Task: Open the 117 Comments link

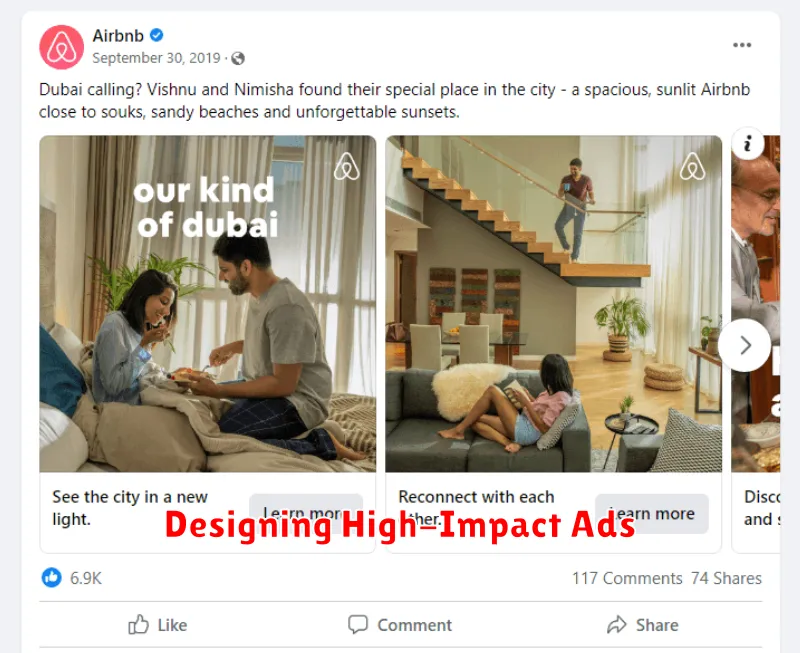Action: 627,578
